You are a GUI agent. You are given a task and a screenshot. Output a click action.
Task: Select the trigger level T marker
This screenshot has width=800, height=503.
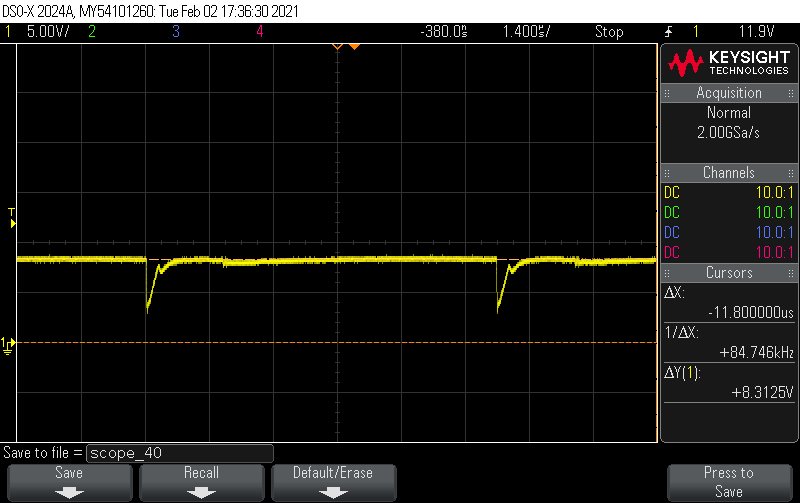click(12, 218)
